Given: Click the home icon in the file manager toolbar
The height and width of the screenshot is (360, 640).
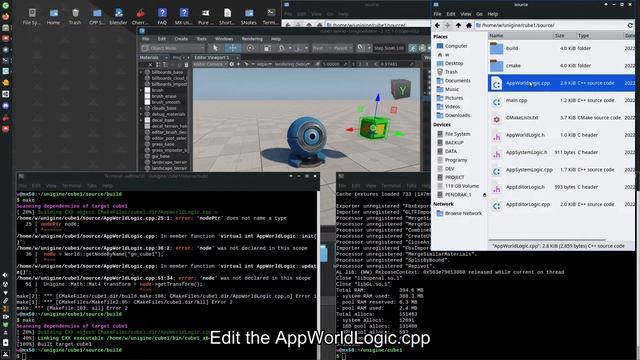Looking at the screenshot, I should [x=469, y=25].
